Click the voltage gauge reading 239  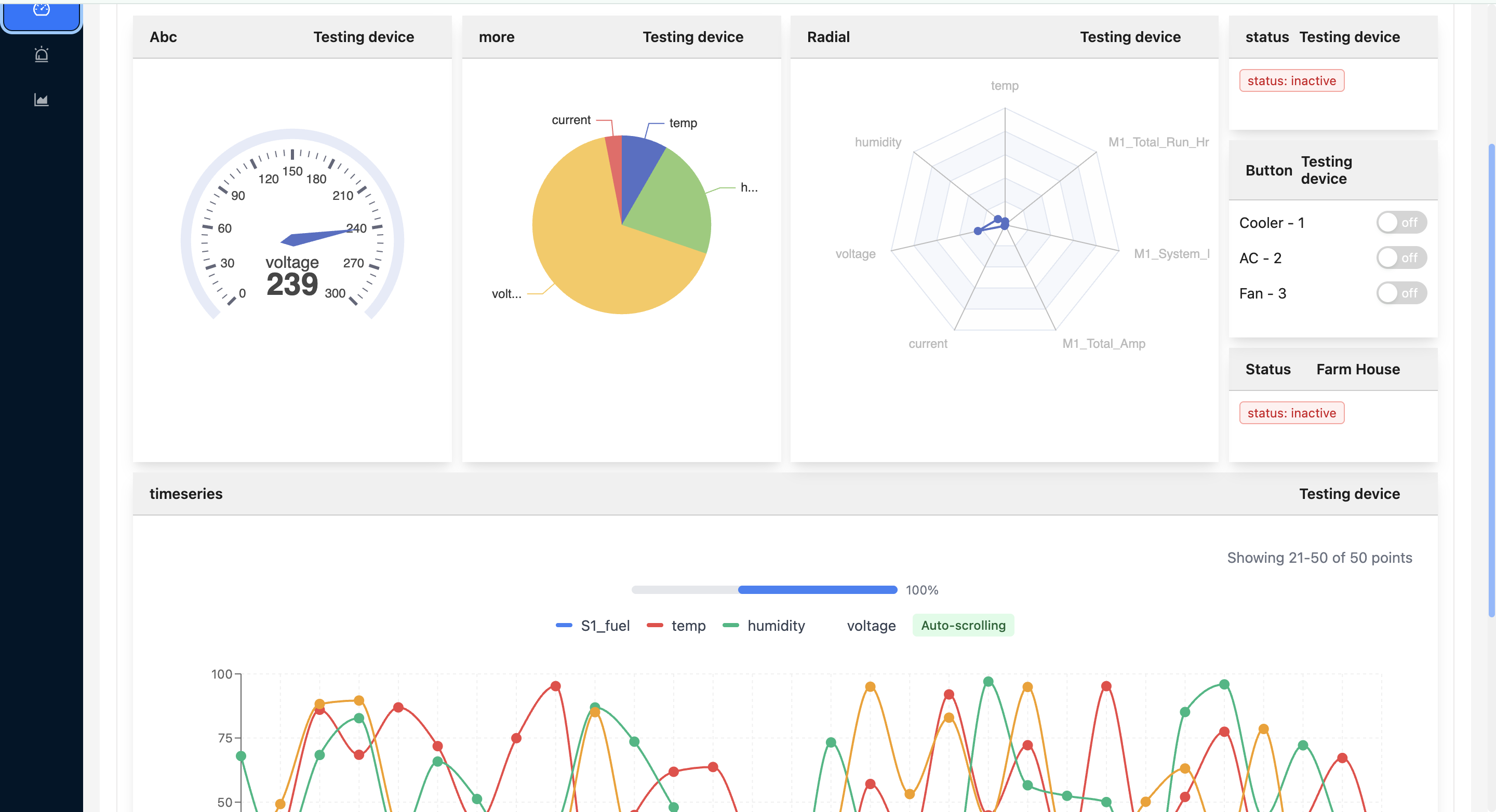(x=292, y=285)
